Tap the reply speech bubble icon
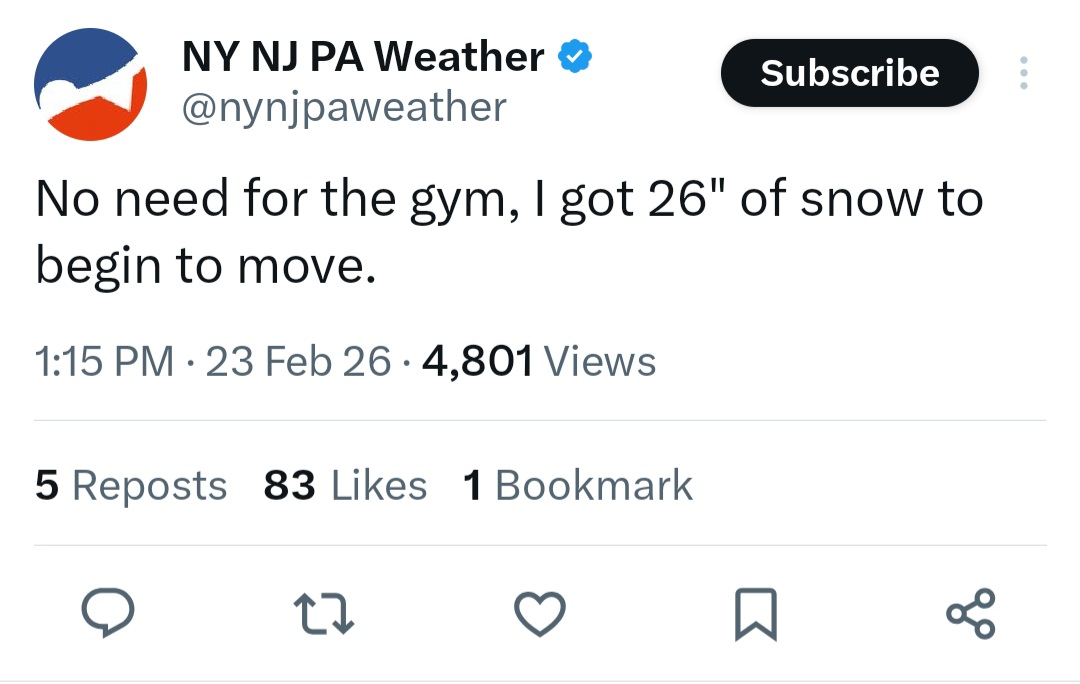The height and width of the screenshot is (684, 1080). [x=105, y=613]
